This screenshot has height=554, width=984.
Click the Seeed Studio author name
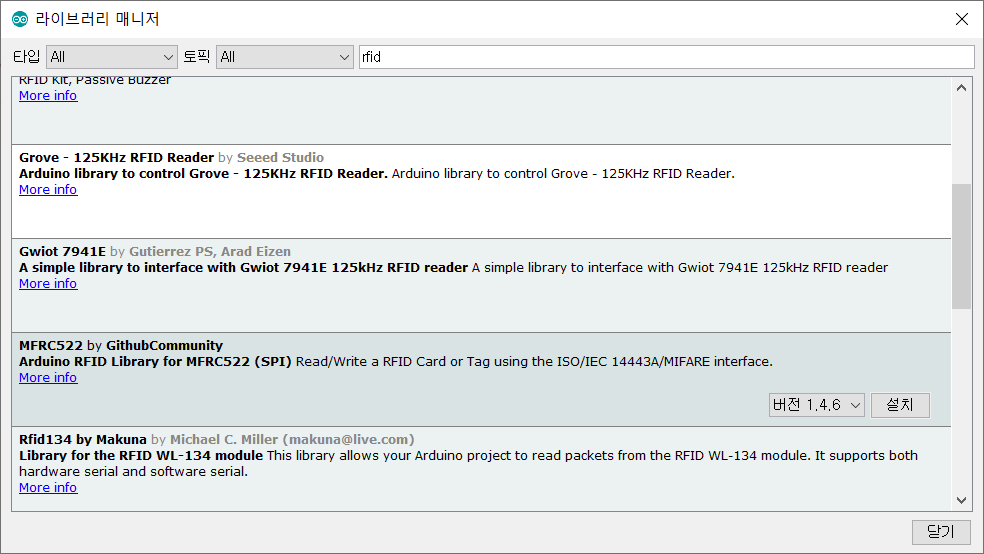(x=281, y=157)
